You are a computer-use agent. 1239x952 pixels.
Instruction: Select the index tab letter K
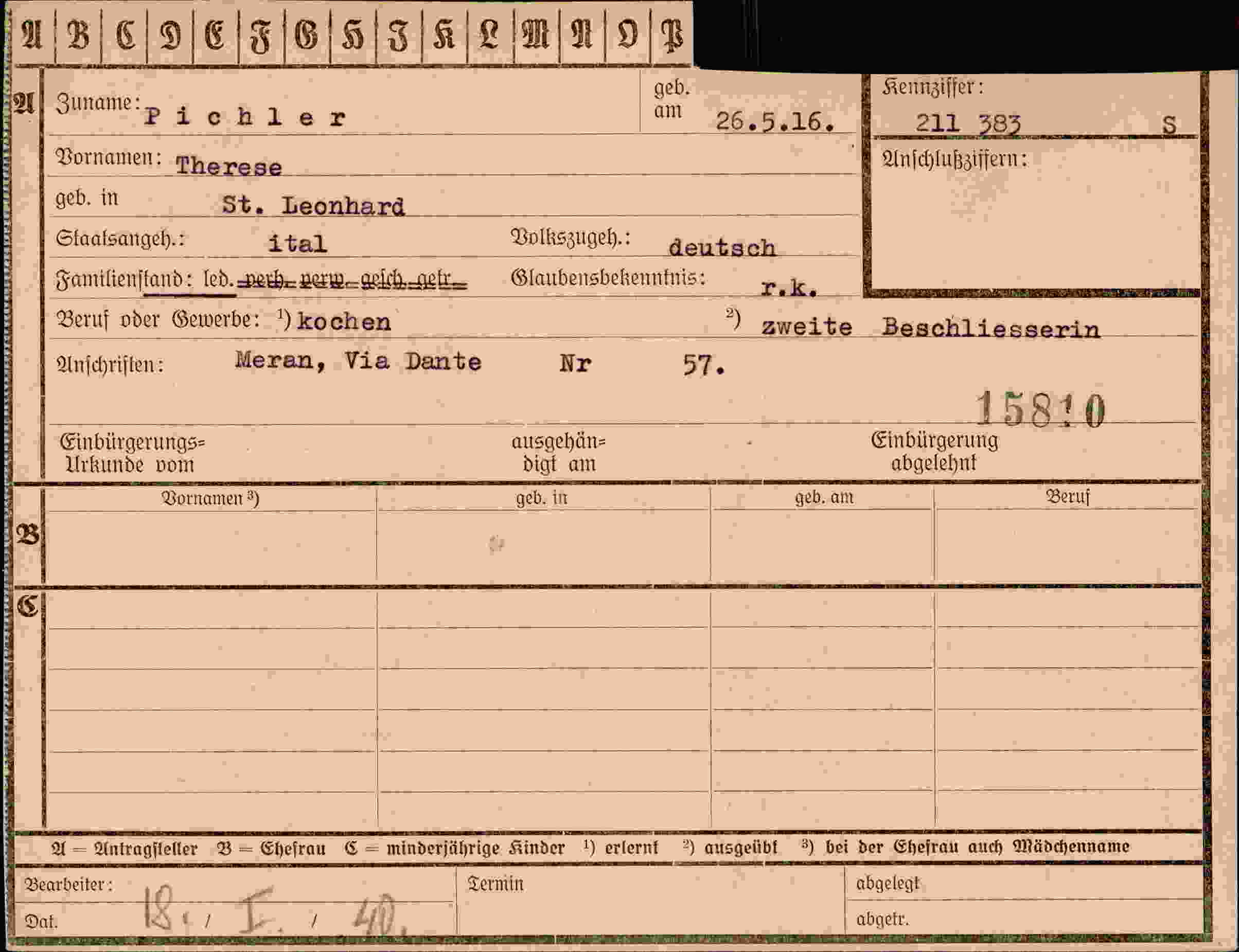pyautogui.click(x=444, y=34)
